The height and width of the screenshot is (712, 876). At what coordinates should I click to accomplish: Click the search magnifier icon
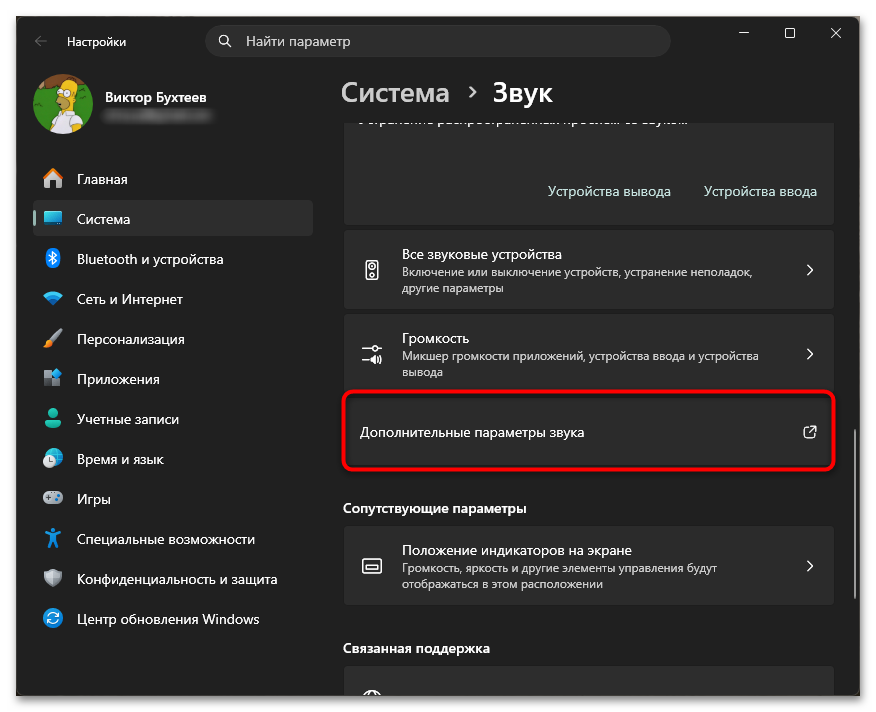[x=225, y=41]
